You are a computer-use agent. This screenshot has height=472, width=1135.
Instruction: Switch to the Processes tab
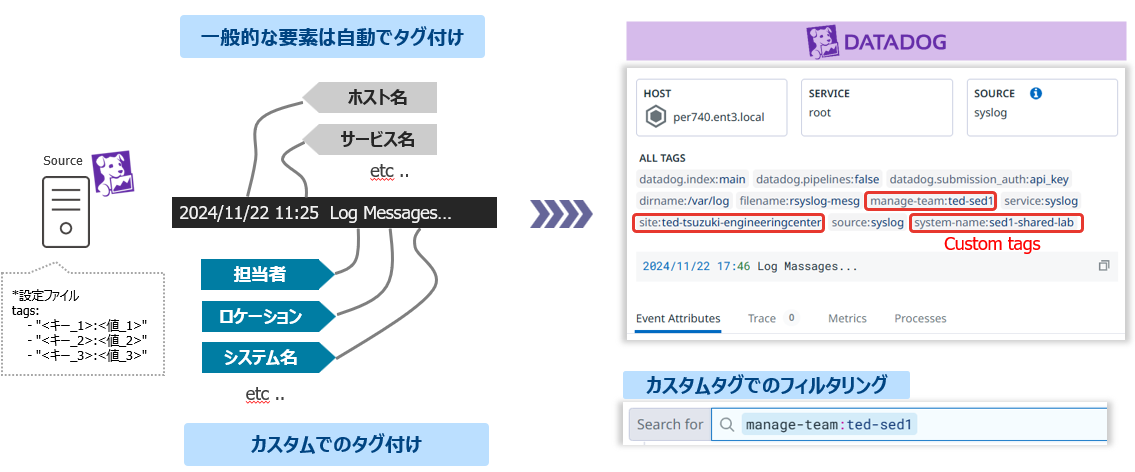click(x=920, y=318)
